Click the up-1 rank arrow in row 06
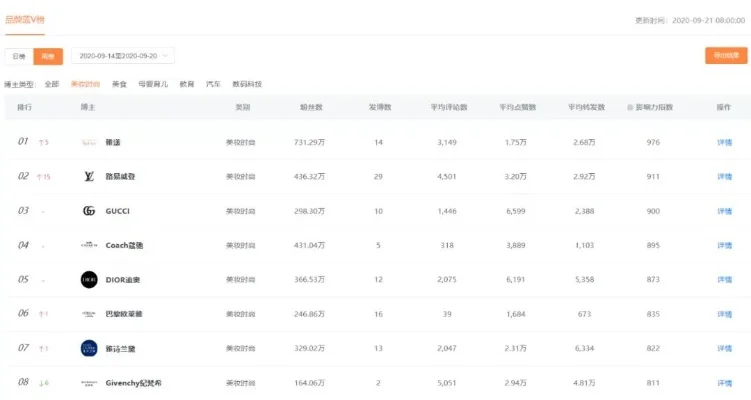Image resolution: width=751 pixels, height=400 pixels. 44,314
